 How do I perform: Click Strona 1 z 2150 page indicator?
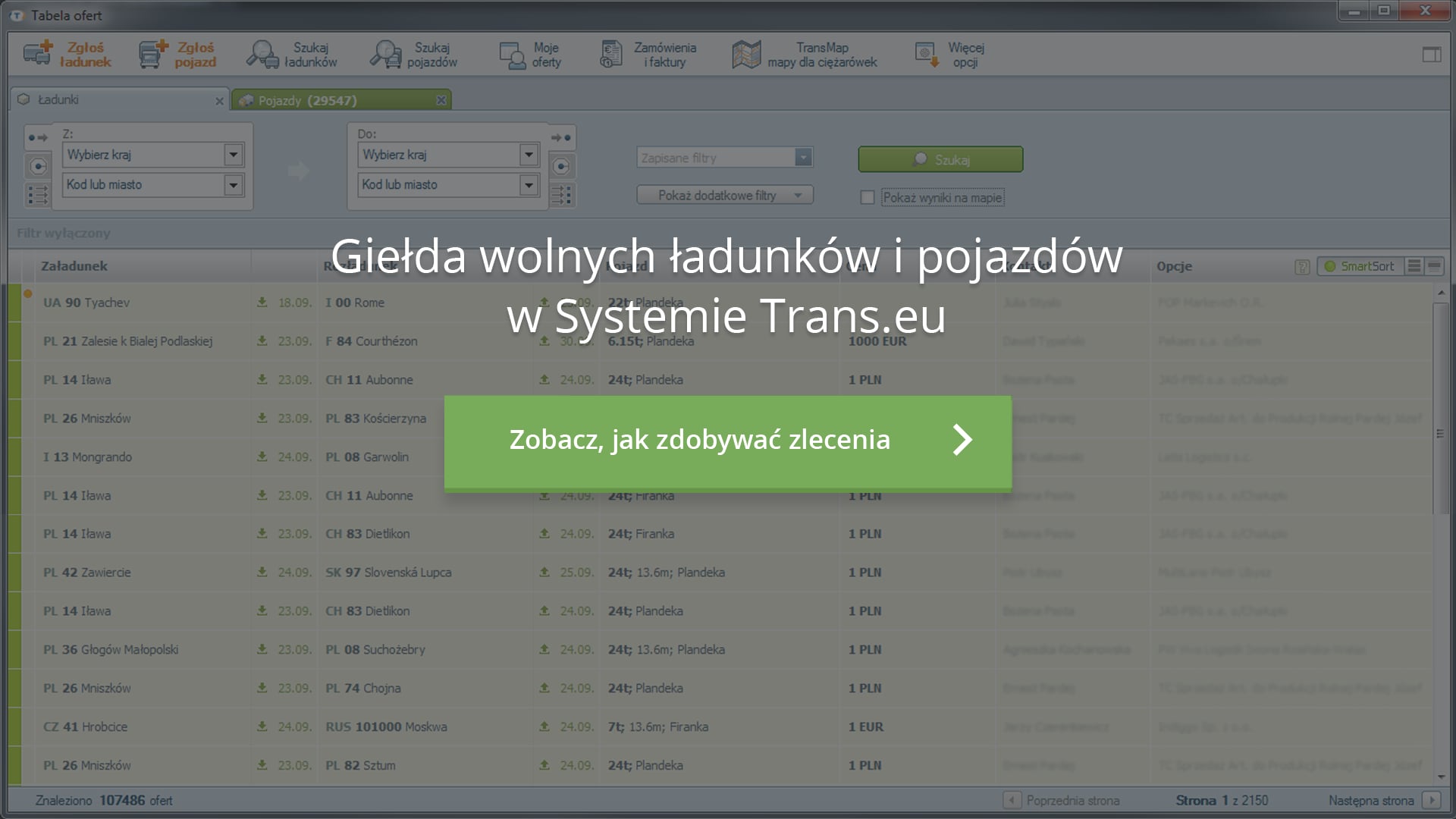pyautogui.click(x=1222, y=800)
